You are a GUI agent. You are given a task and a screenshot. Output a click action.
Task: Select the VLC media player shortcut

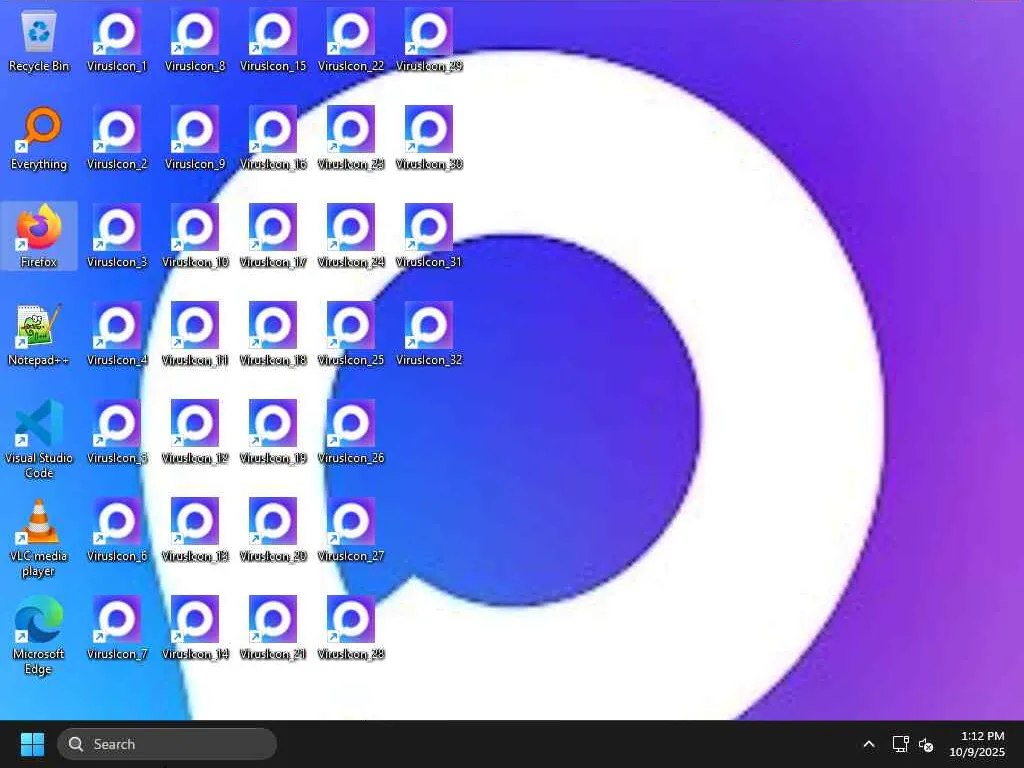click(39, 537)
